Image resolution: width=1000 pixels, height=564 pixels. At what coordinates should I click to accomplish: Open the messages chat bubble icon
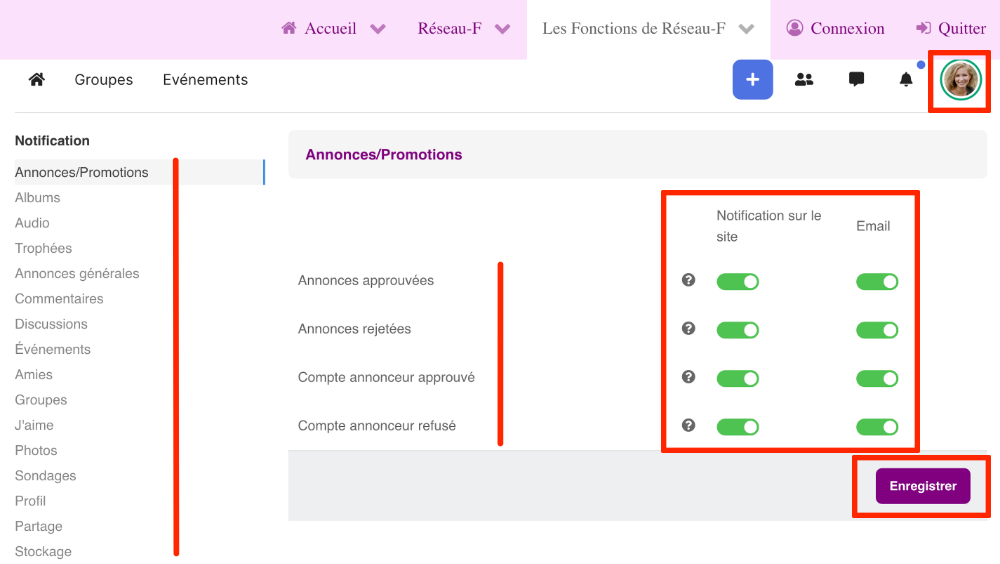click(x=856, y=80)
